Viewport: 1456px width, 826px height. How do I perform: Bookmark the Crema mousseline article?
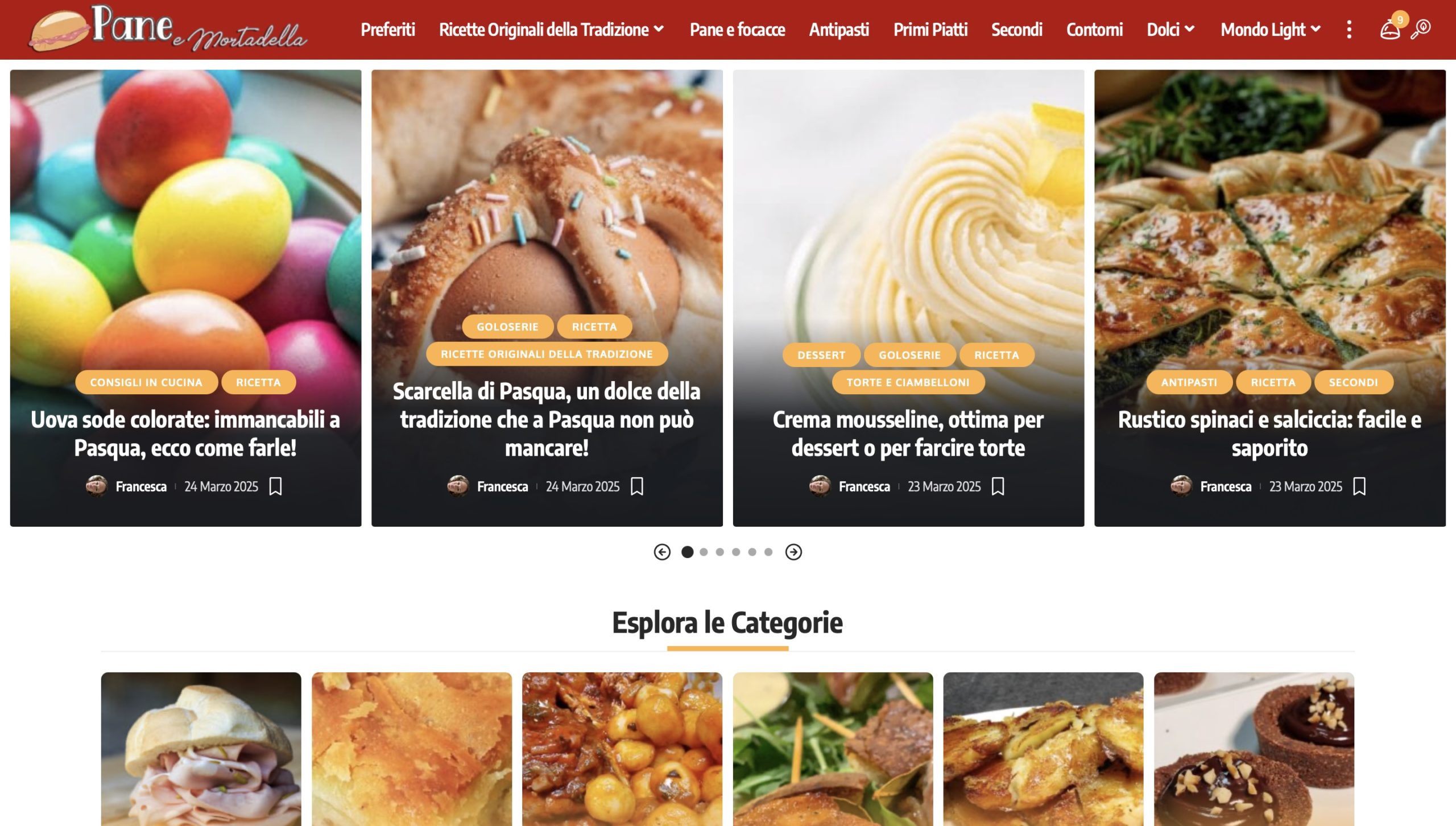tap(998, 486)
